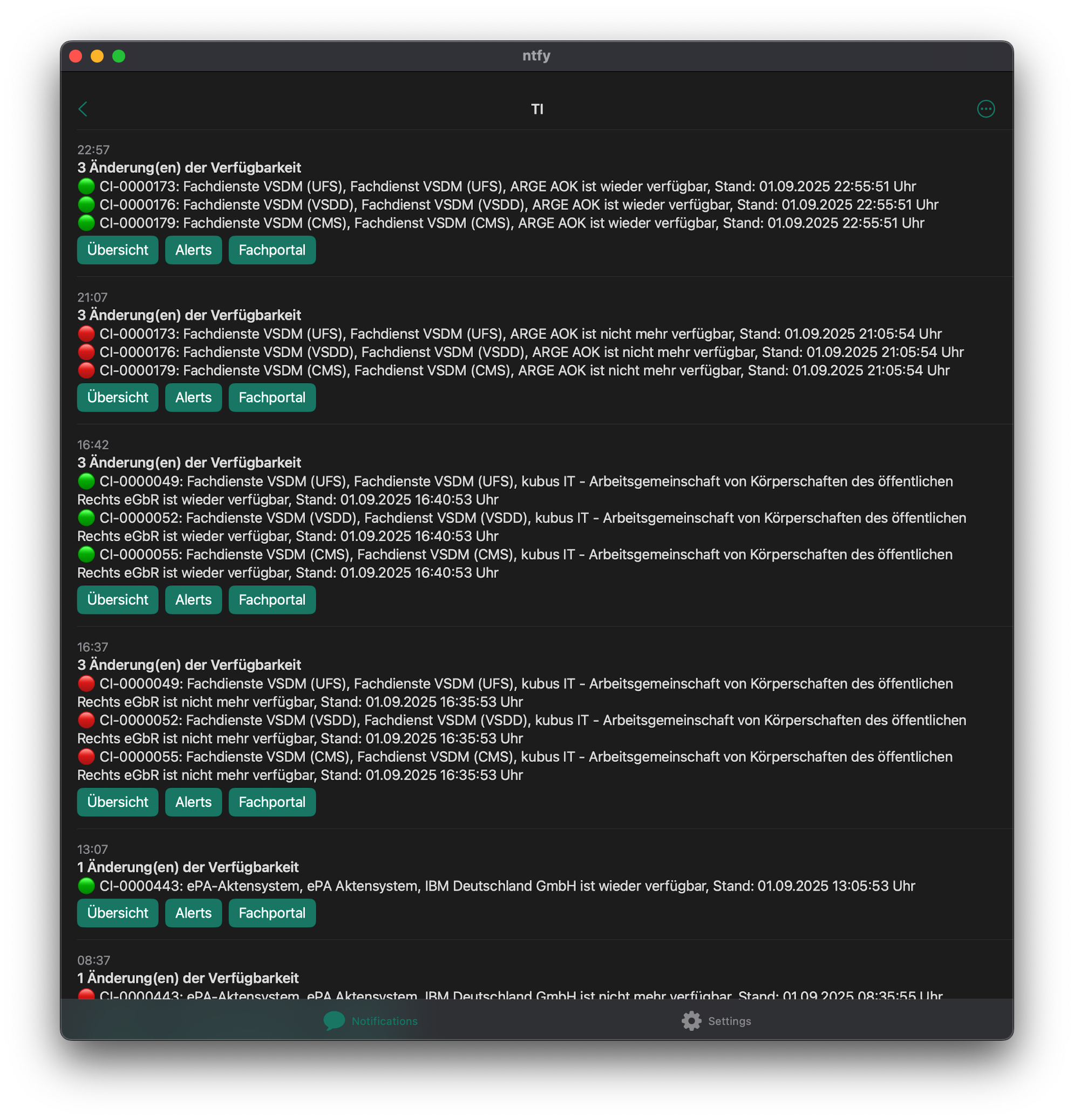Click the 16:42 timestamp

(93, 445)
